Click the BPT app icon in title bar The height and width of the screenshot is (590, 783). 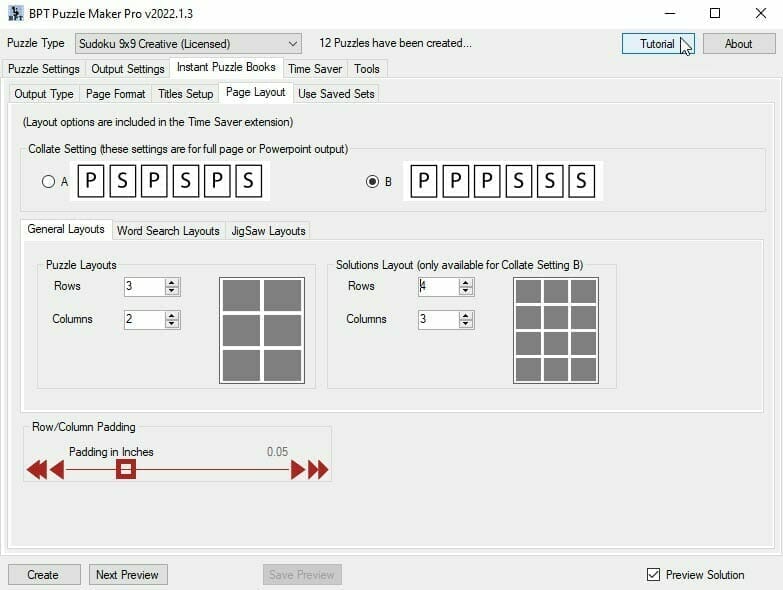coord(16,13)
